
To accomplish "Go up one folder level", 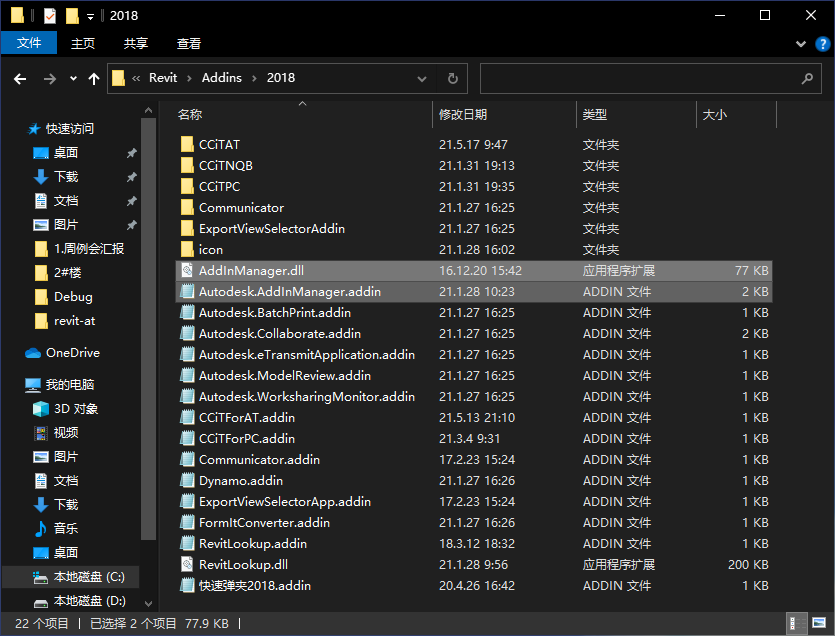I will 94,79.
